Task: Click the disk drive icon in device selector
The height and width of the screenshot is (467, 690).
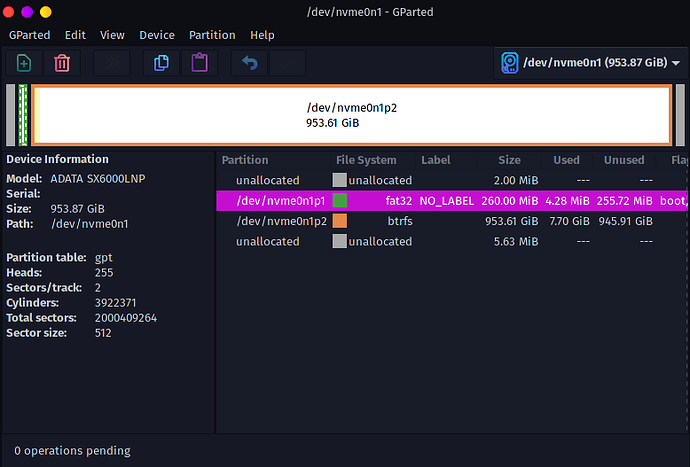Action: [509, 63]
